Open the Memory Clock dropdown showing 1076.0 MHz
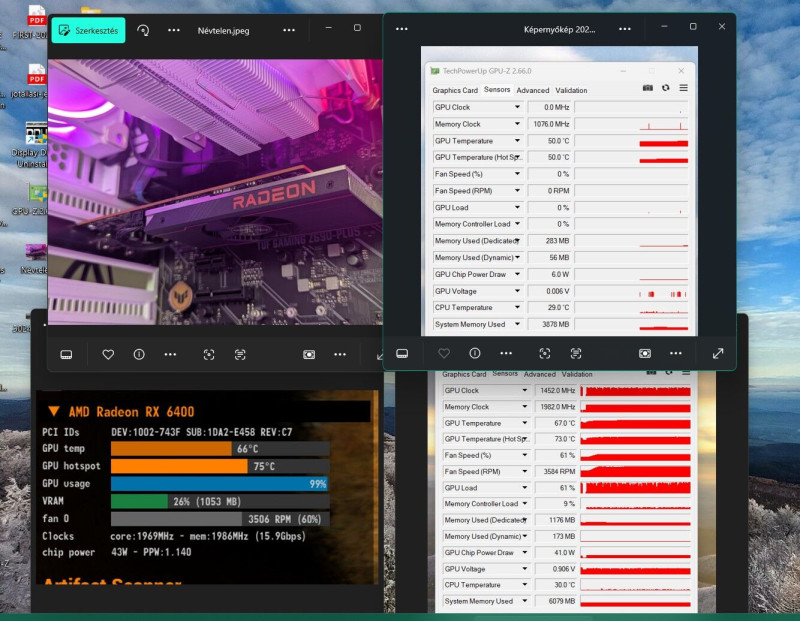Viewport: 800px width, 621px height. [517, 124]
